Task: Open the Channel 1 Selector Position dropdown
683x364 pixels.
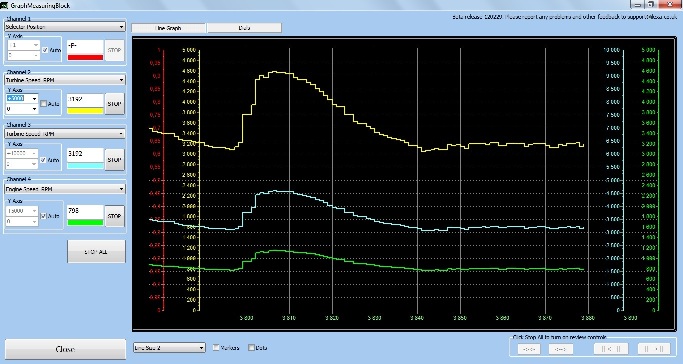Action: click(65, 27)
